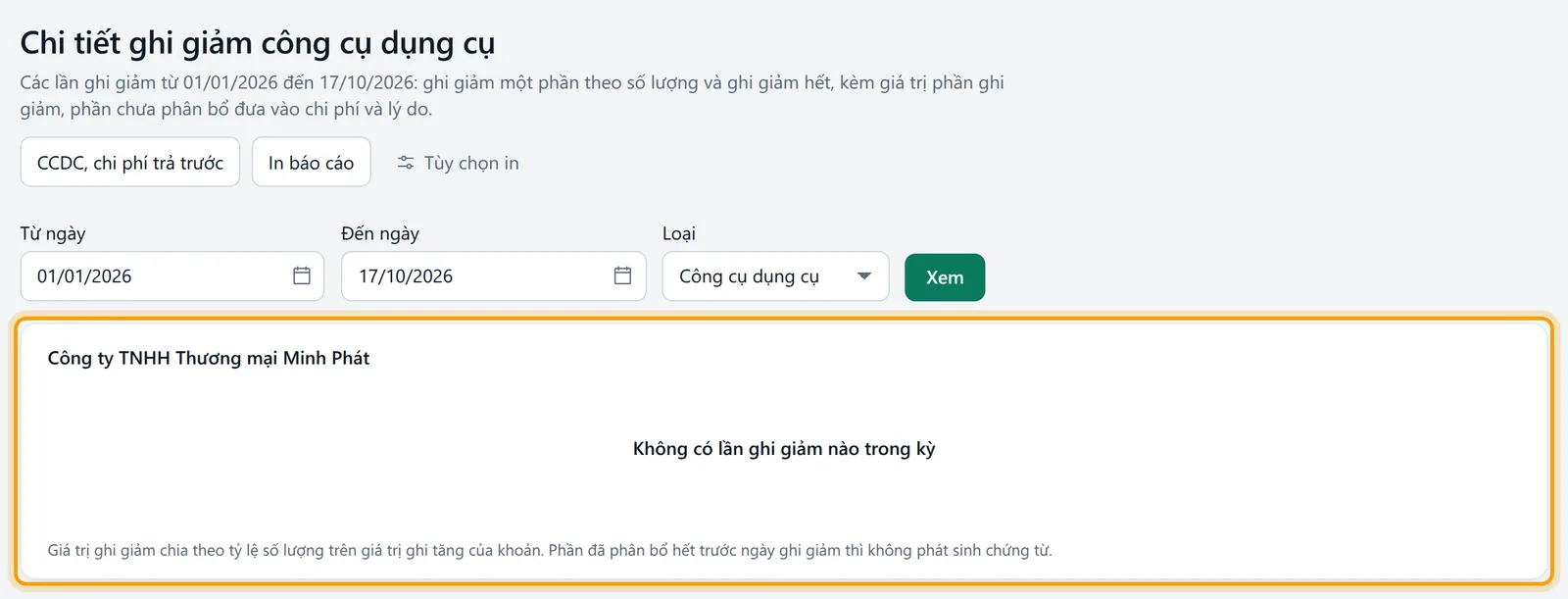Screen dimensions: 1568x599
Task: Click message Không có lần ghi giảm nào trong kỳ
Action: (x=784, y=449)
